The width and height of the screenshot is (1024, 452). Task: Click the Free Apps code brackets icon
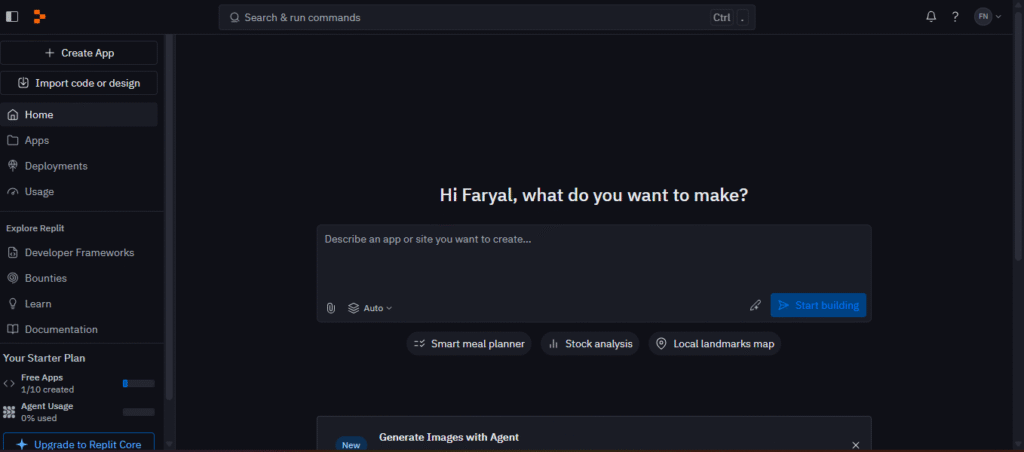pyautogui.click(x=9, y=383)
